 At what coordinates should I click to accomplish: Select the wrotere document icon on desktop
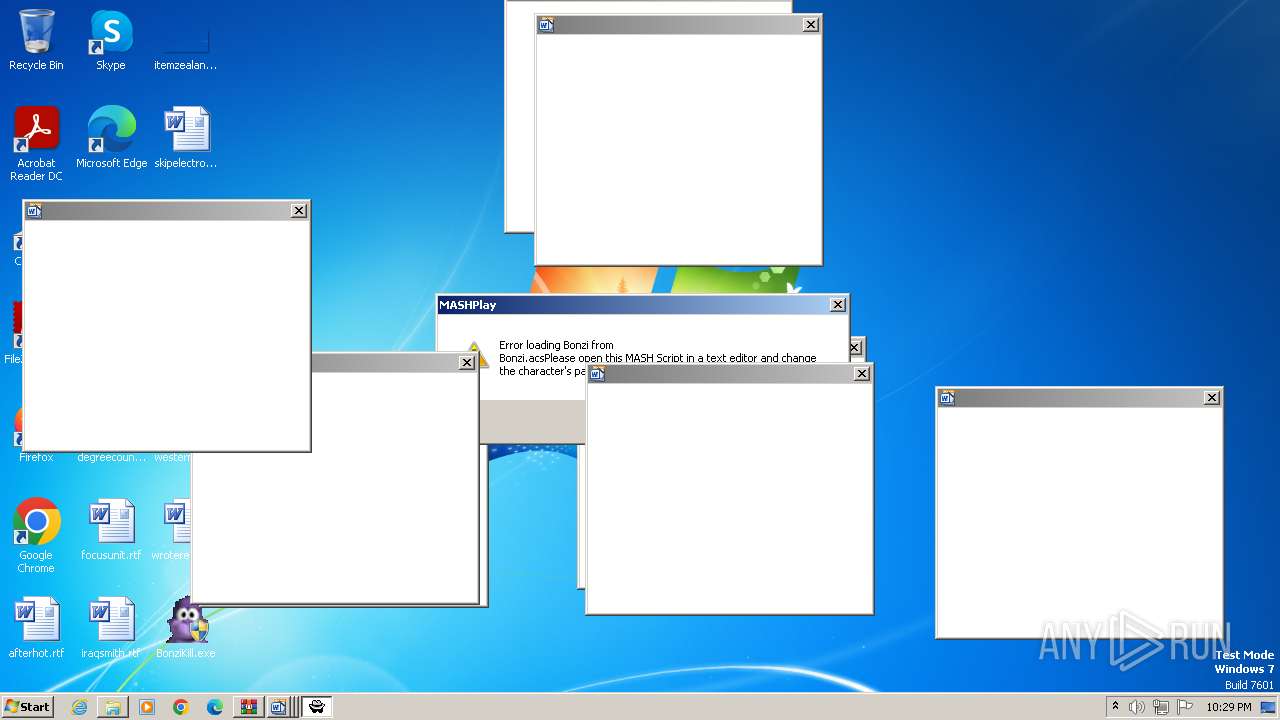[176, 529]
